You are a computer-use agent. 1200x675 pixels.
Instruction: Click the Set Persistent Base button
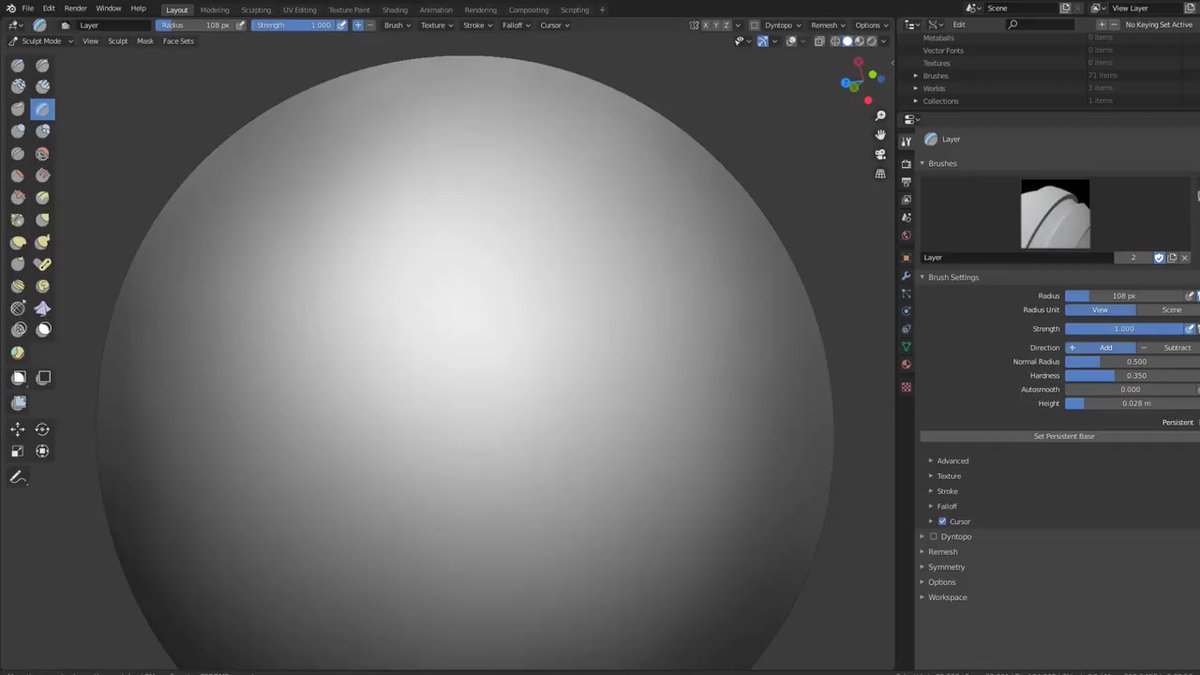point(1064,436)
